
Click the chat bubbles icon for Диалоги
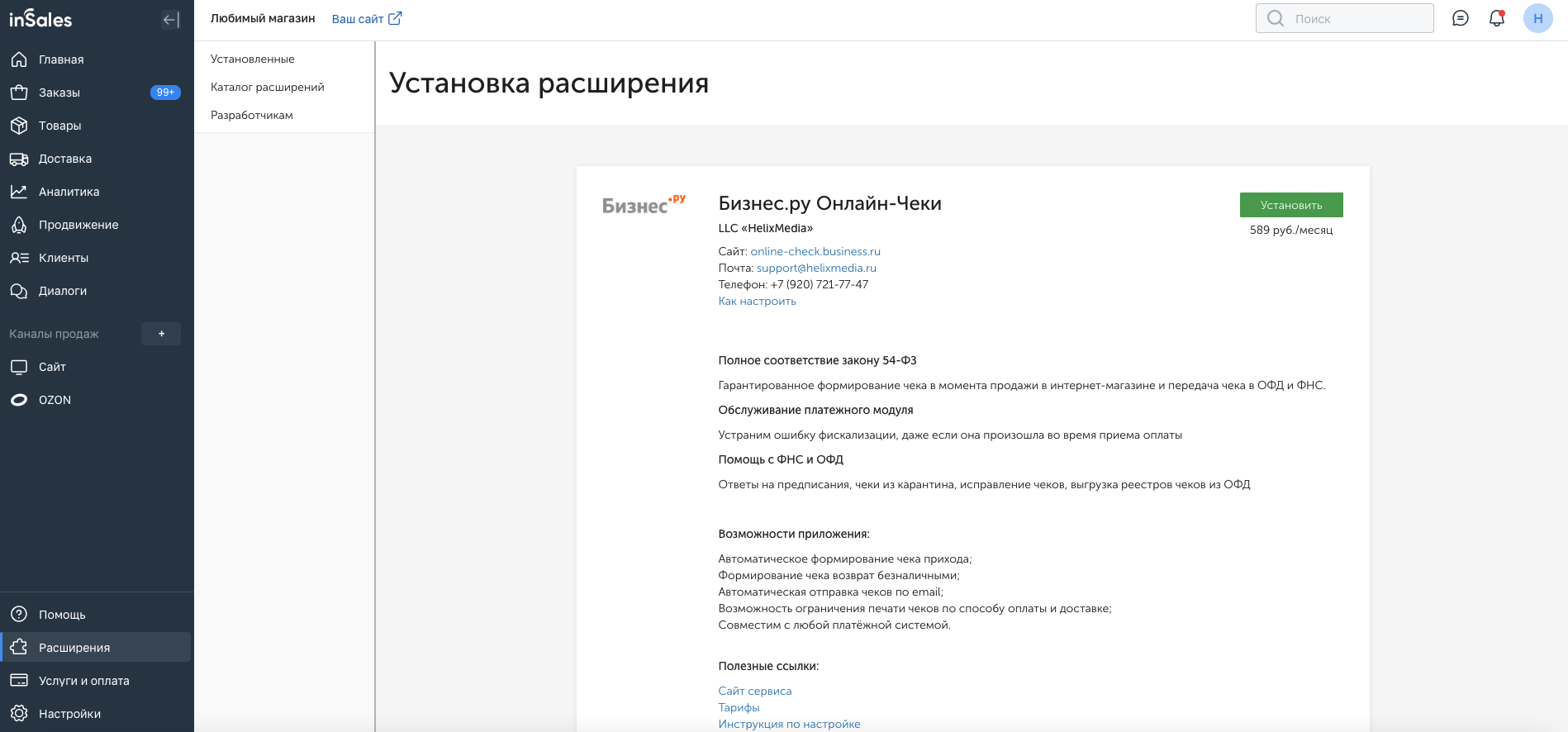pyautogui.click(x=19, y=291)
